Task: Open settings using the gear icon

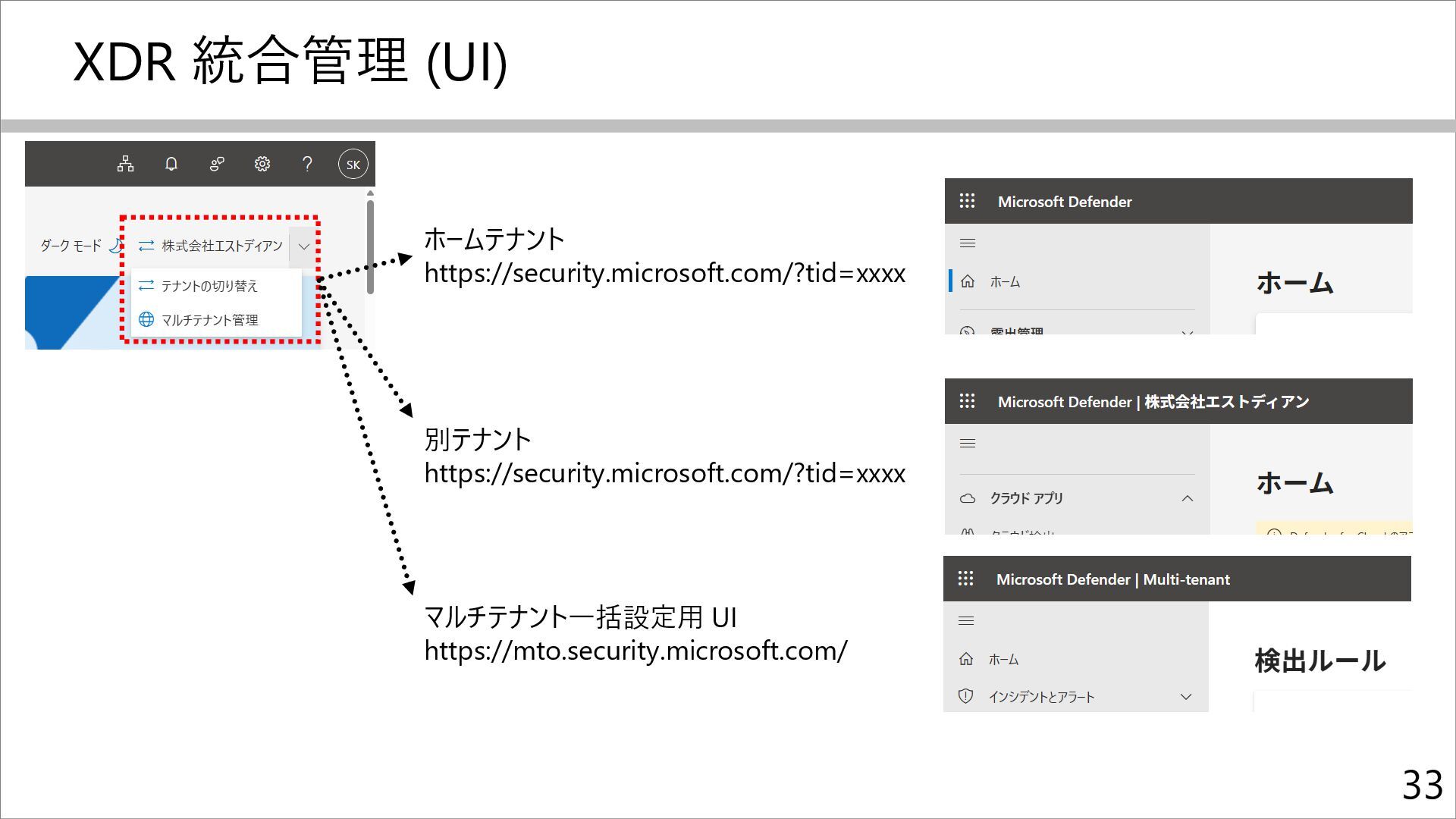Action: (x=262, y=164)
